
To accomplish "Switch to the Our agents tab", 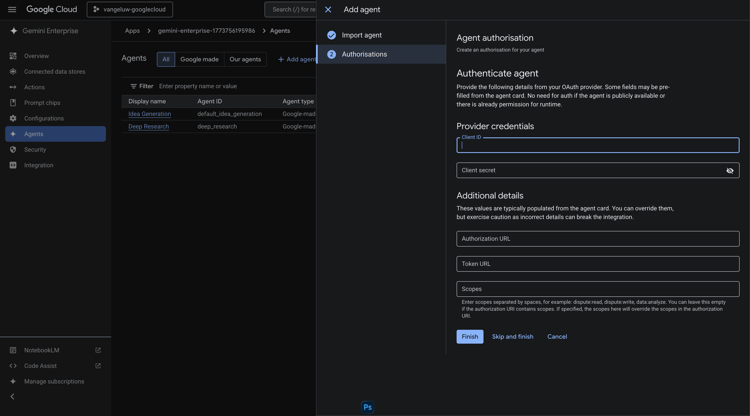I will click(245, 59).
